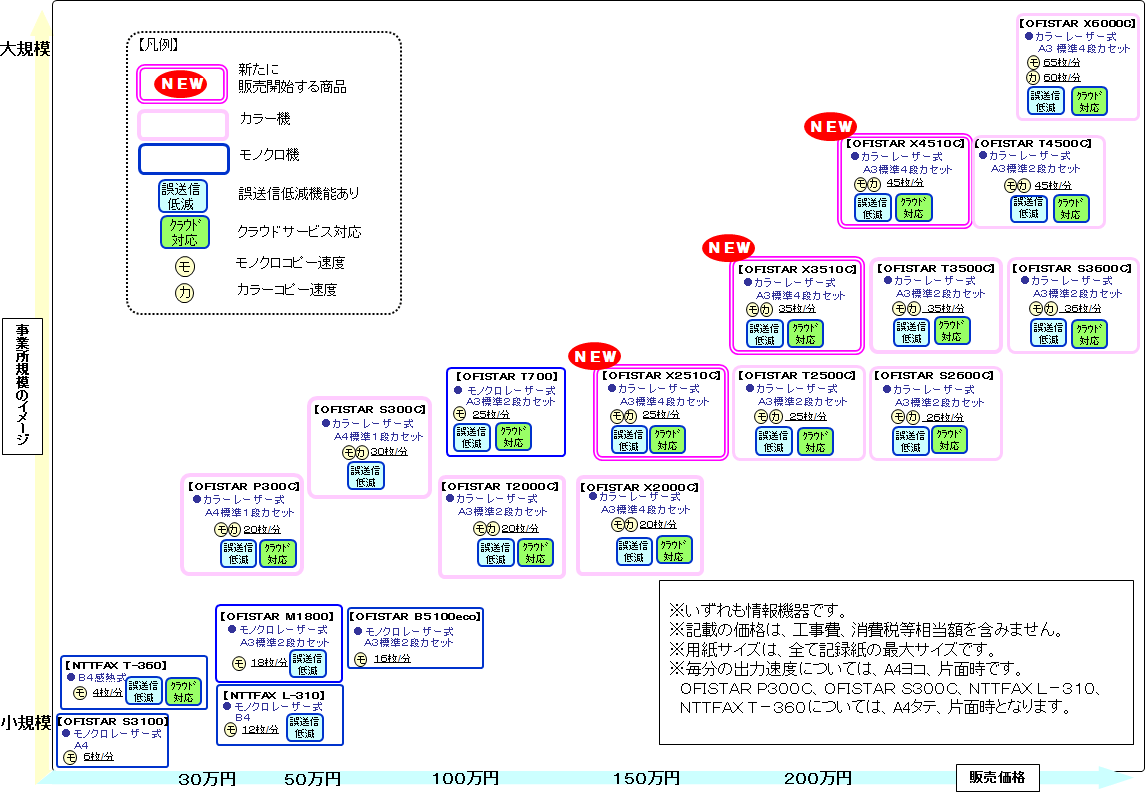Click the 200万円 price axis label
This screenshot has height=792, width=1145.
pyautogui.click(x=818, y=779)
